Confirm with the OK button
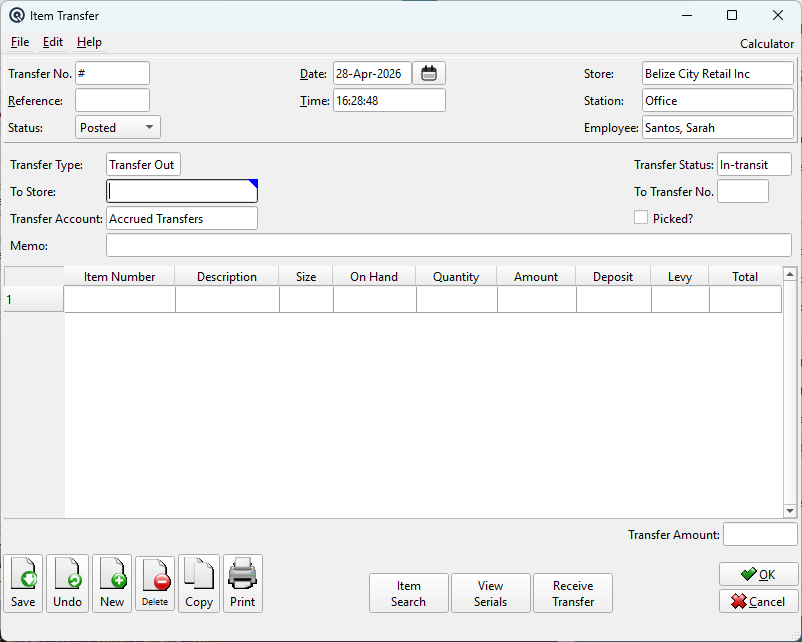Screen dimensions: 802x642 pyautogui.click(x=758, y=574)
